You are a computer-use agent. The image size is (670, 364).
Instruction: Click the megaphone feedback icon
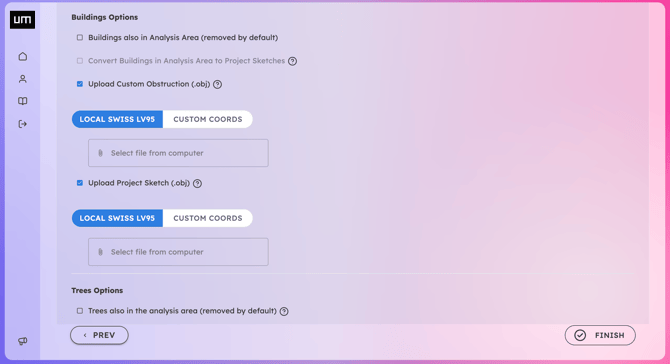(23, 341)
